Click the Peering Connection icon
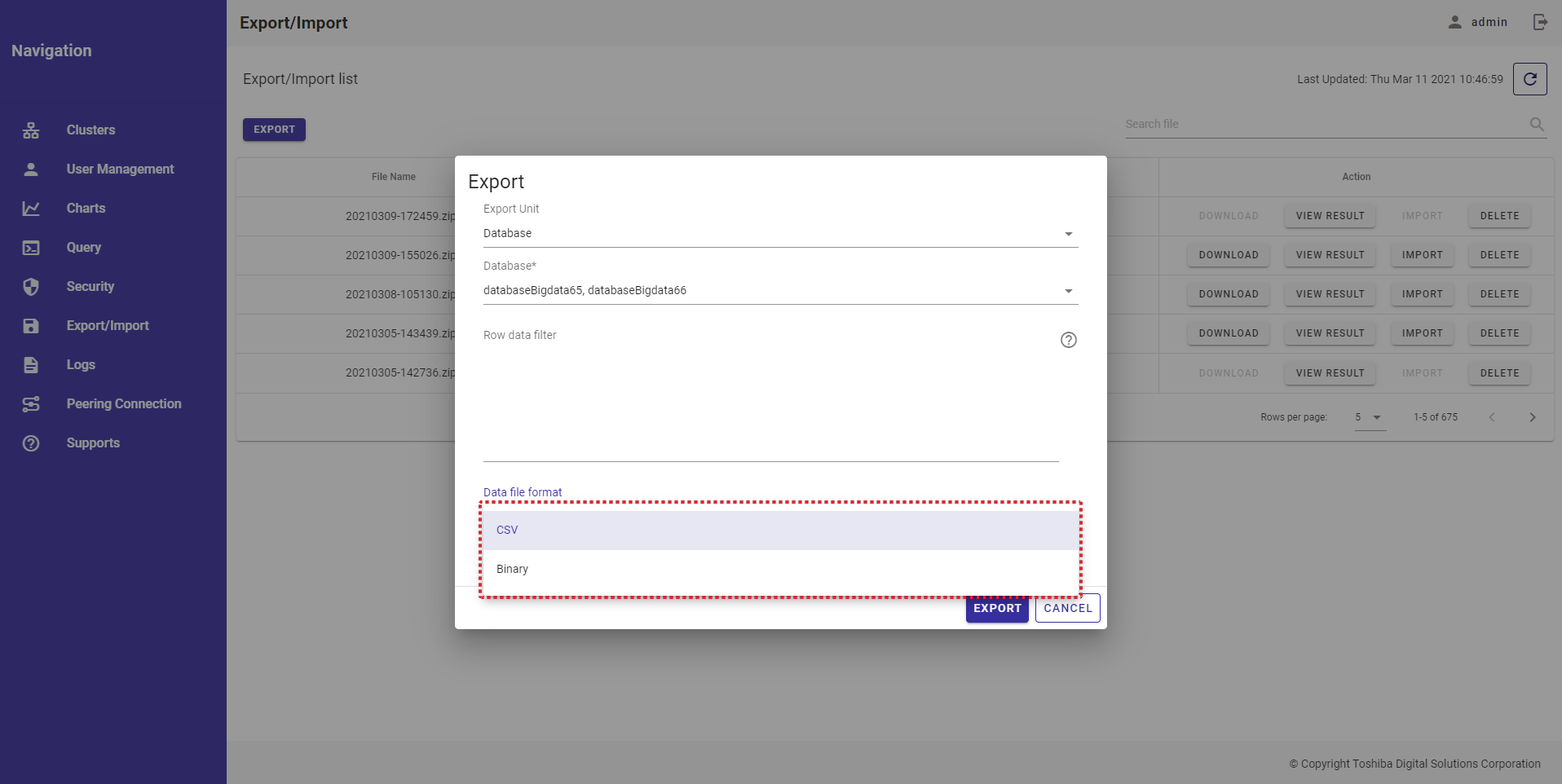 [x=31, y=404]
